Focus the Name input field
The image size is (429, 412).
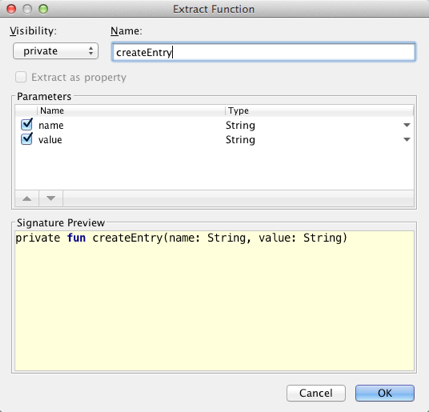pos(263,52)
